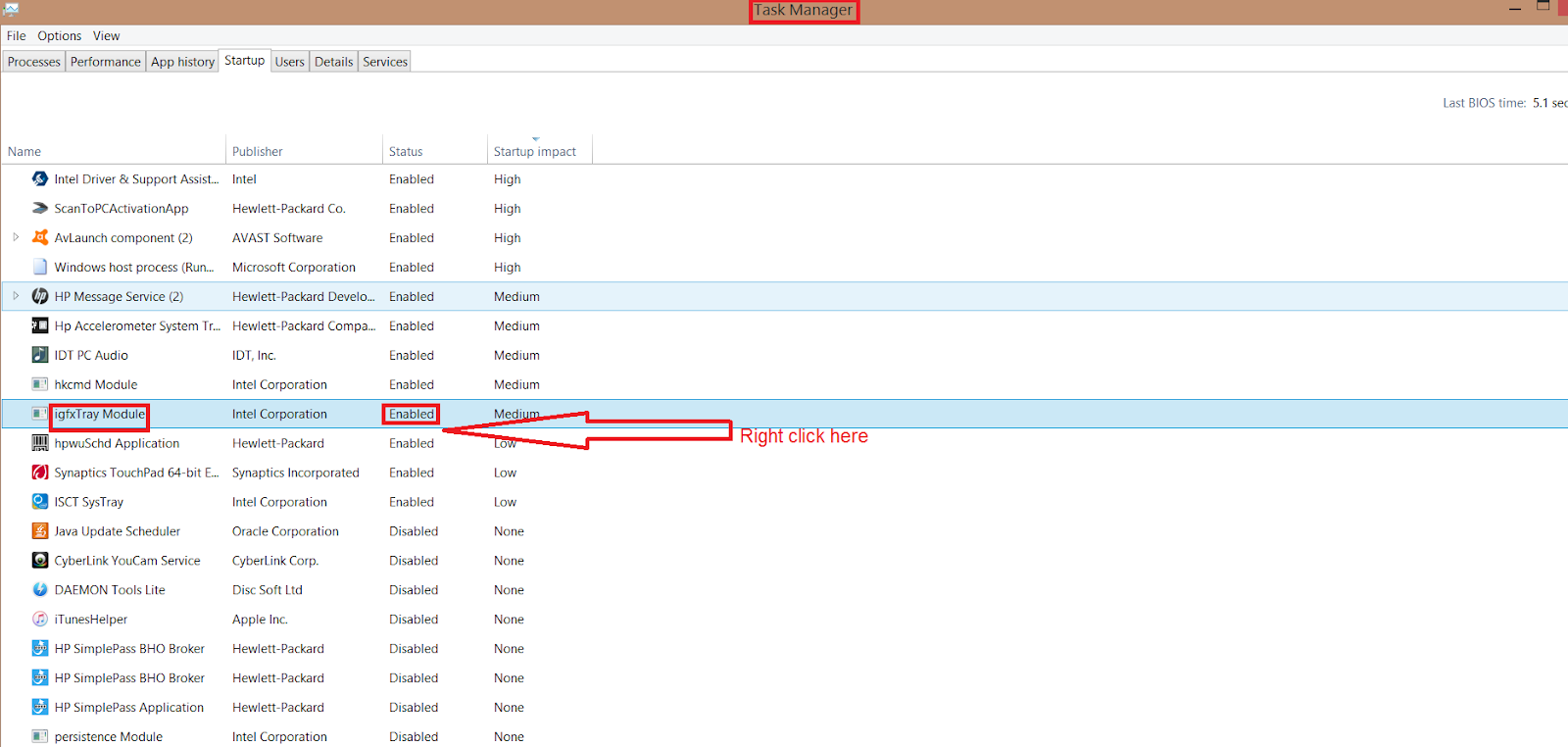Click the AvLaunch component Avast icon

(40, 237)
